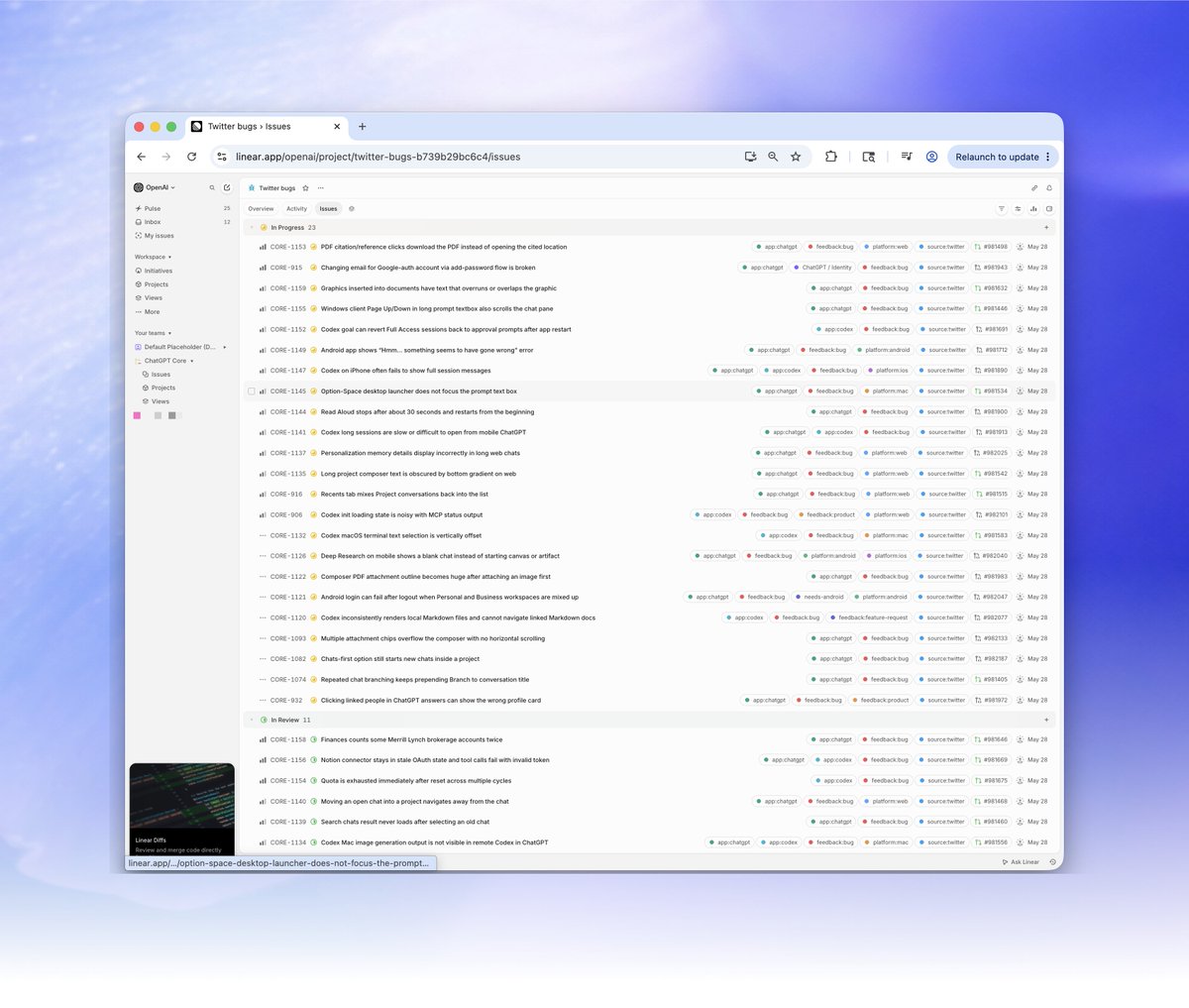Collapse the In Review group

pyautogui.click(x=252, y=721)
